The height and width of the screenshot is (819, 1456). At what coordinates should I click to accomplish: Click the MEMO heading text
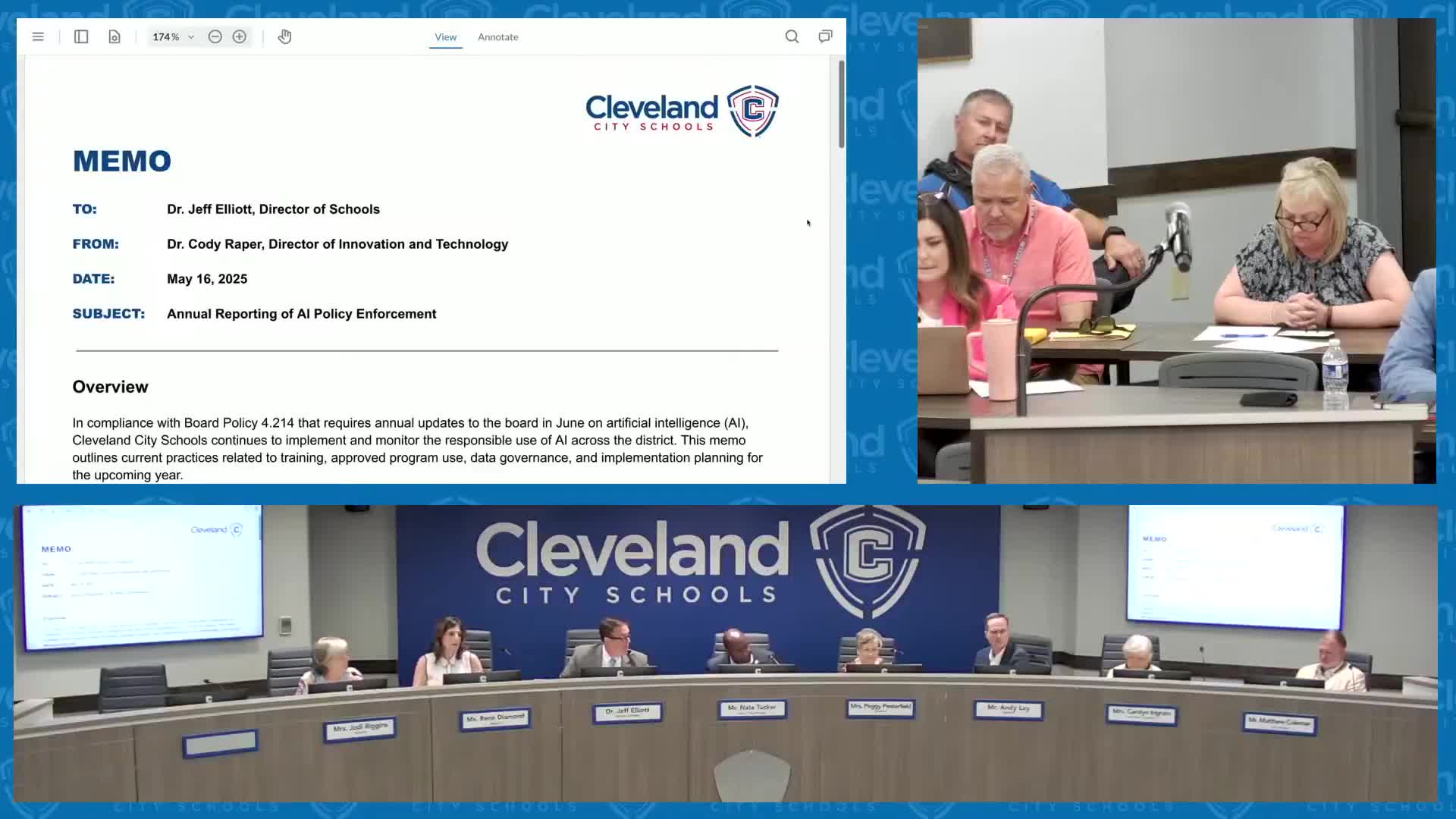122,161
